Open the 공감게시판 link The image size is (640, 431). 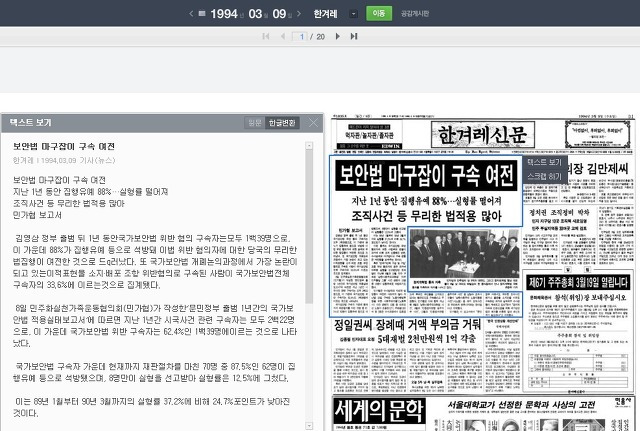point(415,13)
